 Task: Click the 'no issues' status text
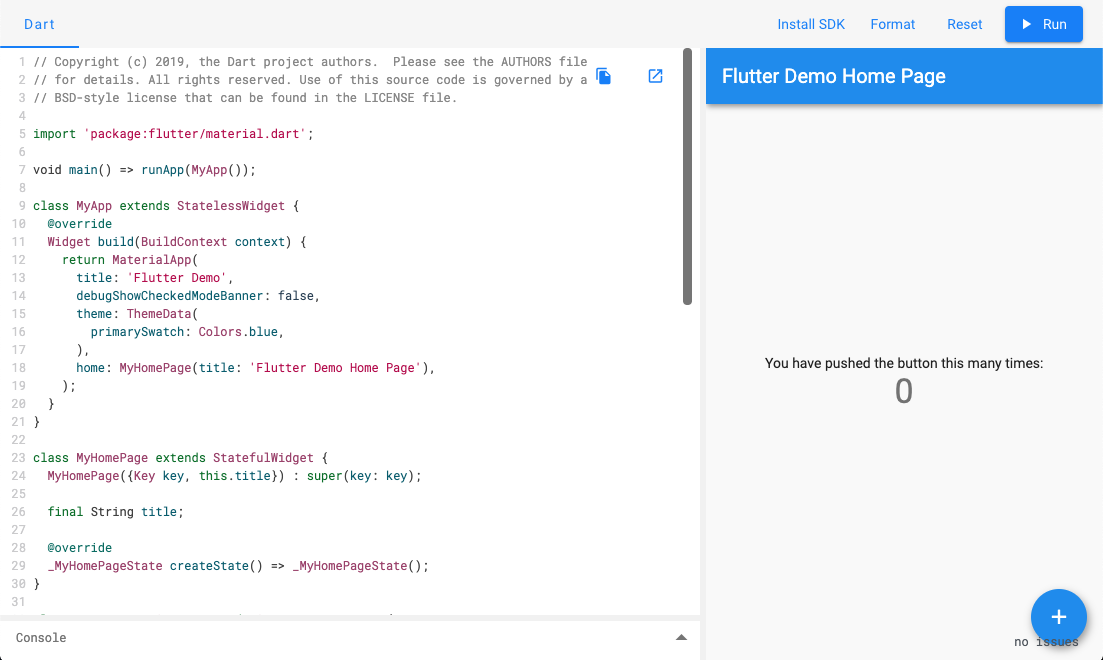coord(1046,642)
